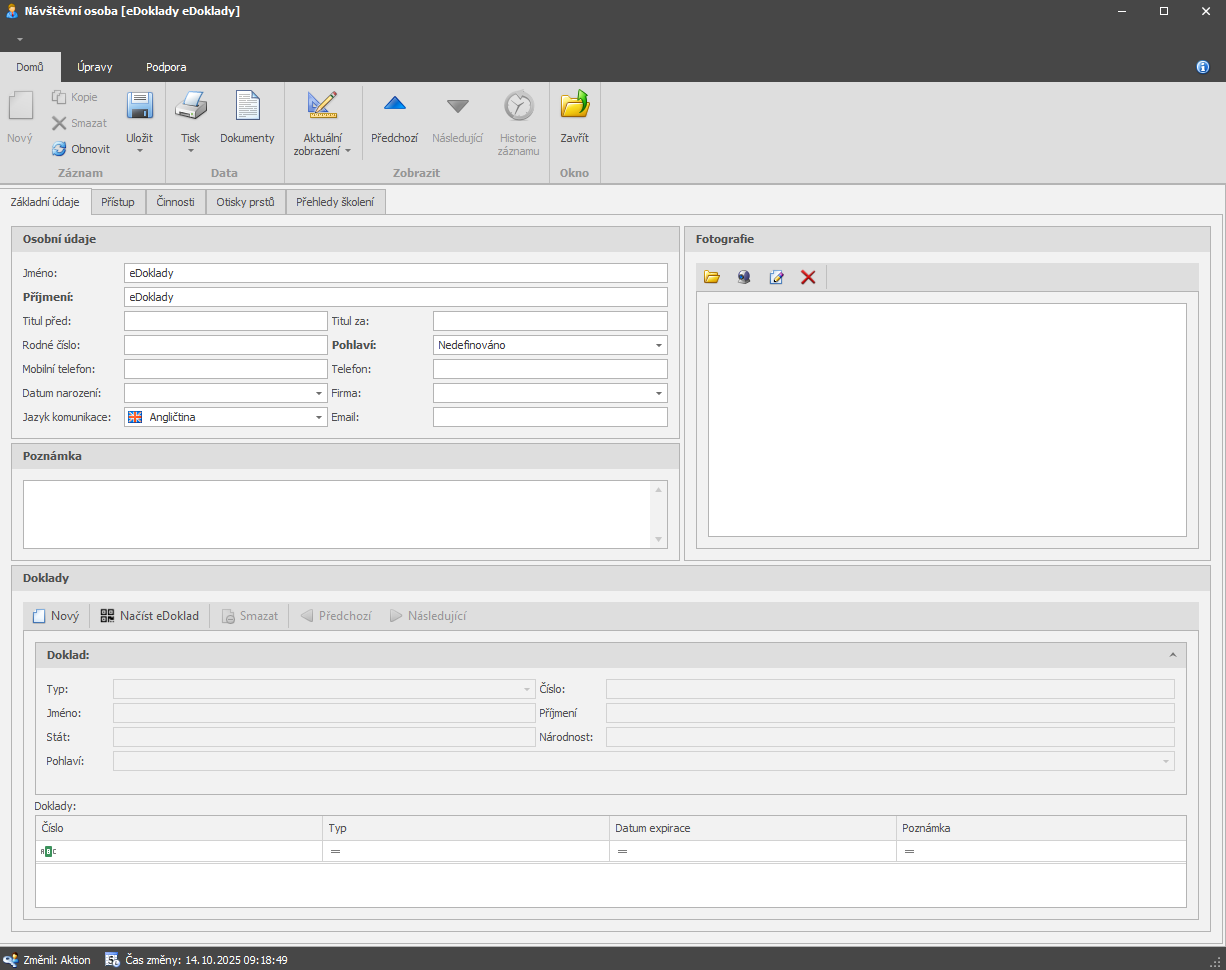Screen dimensions: 1226x970
Task: Click Nový in the Doklady toolbar
Action: [x=56, y=616]
